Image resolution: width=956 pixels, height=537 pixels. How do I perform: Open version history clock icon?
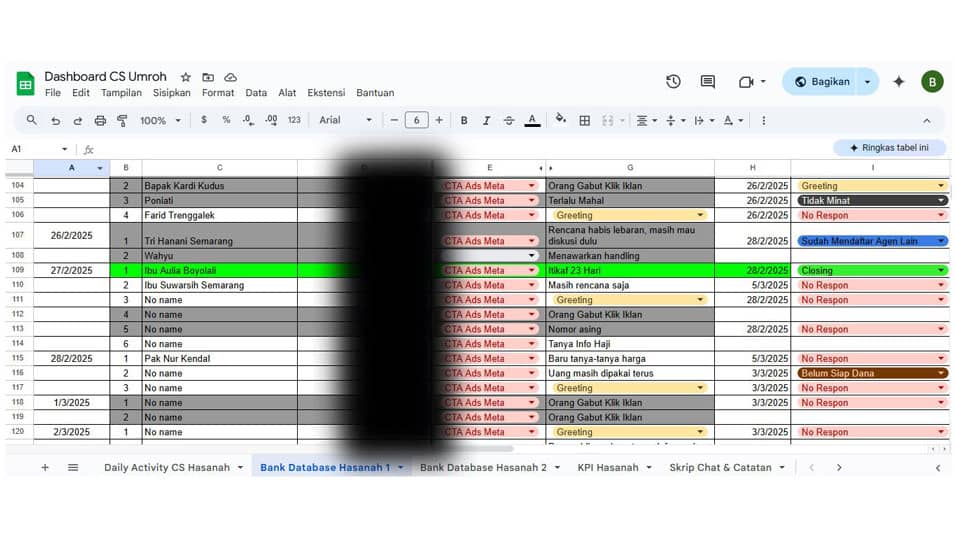(x=673, y=82)
